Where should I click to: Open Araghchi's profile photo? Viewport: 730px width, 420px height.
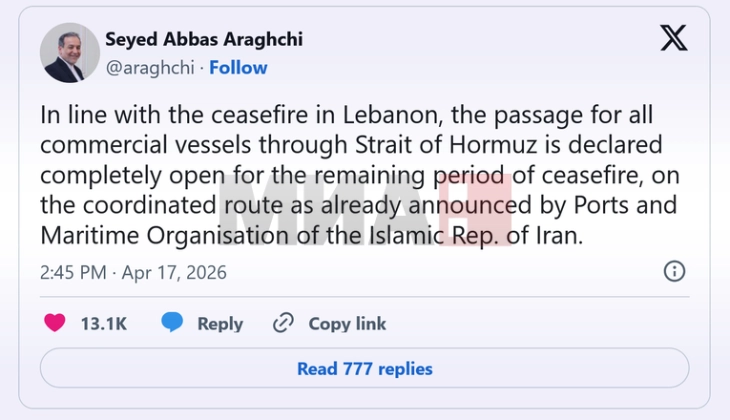point(69,53)
